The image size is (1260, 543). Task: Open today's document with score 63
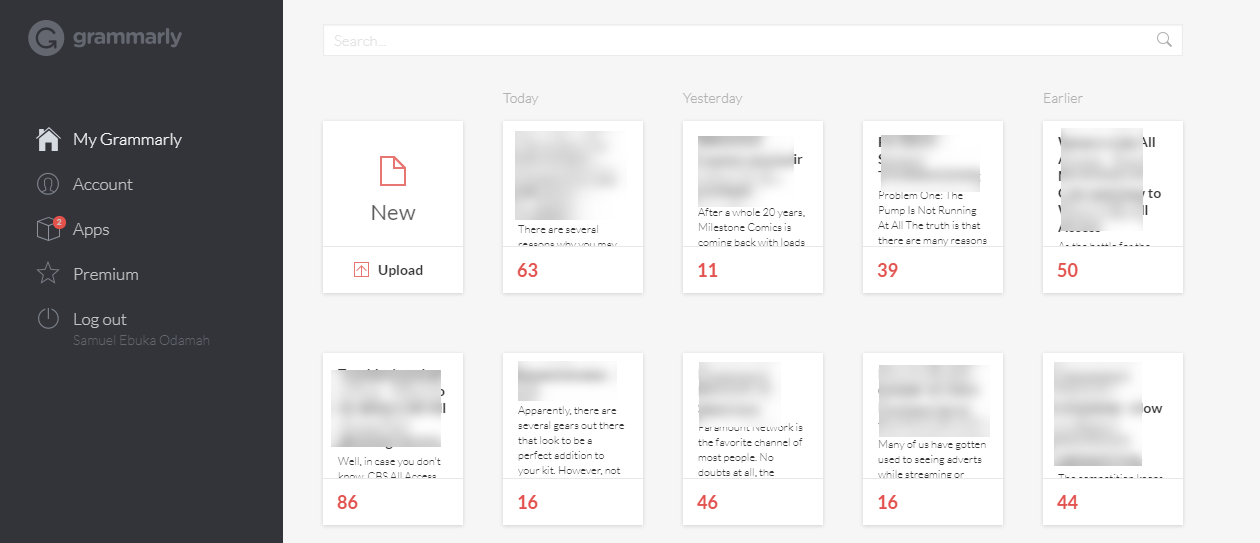tap(572, 207)
